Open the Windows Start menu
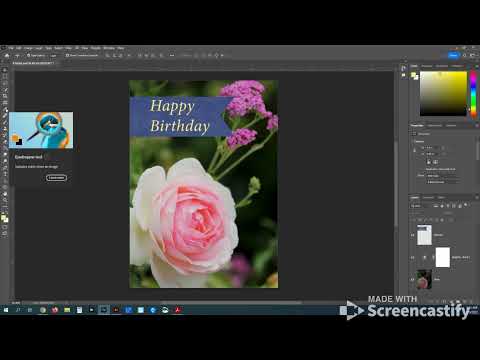The width and height of the screenshot is (480, 360). tap(6, 310)
